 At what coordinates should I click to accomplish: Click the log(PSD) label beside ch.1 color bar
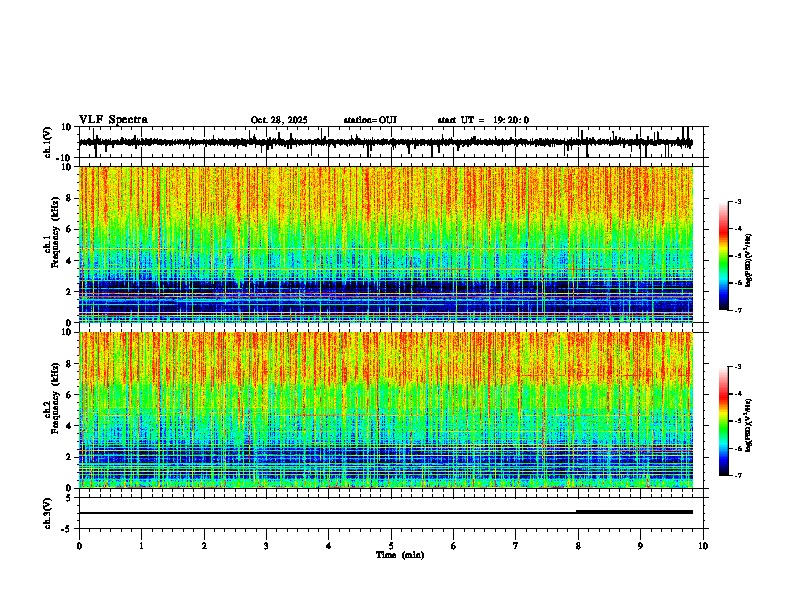coord(749,261)
